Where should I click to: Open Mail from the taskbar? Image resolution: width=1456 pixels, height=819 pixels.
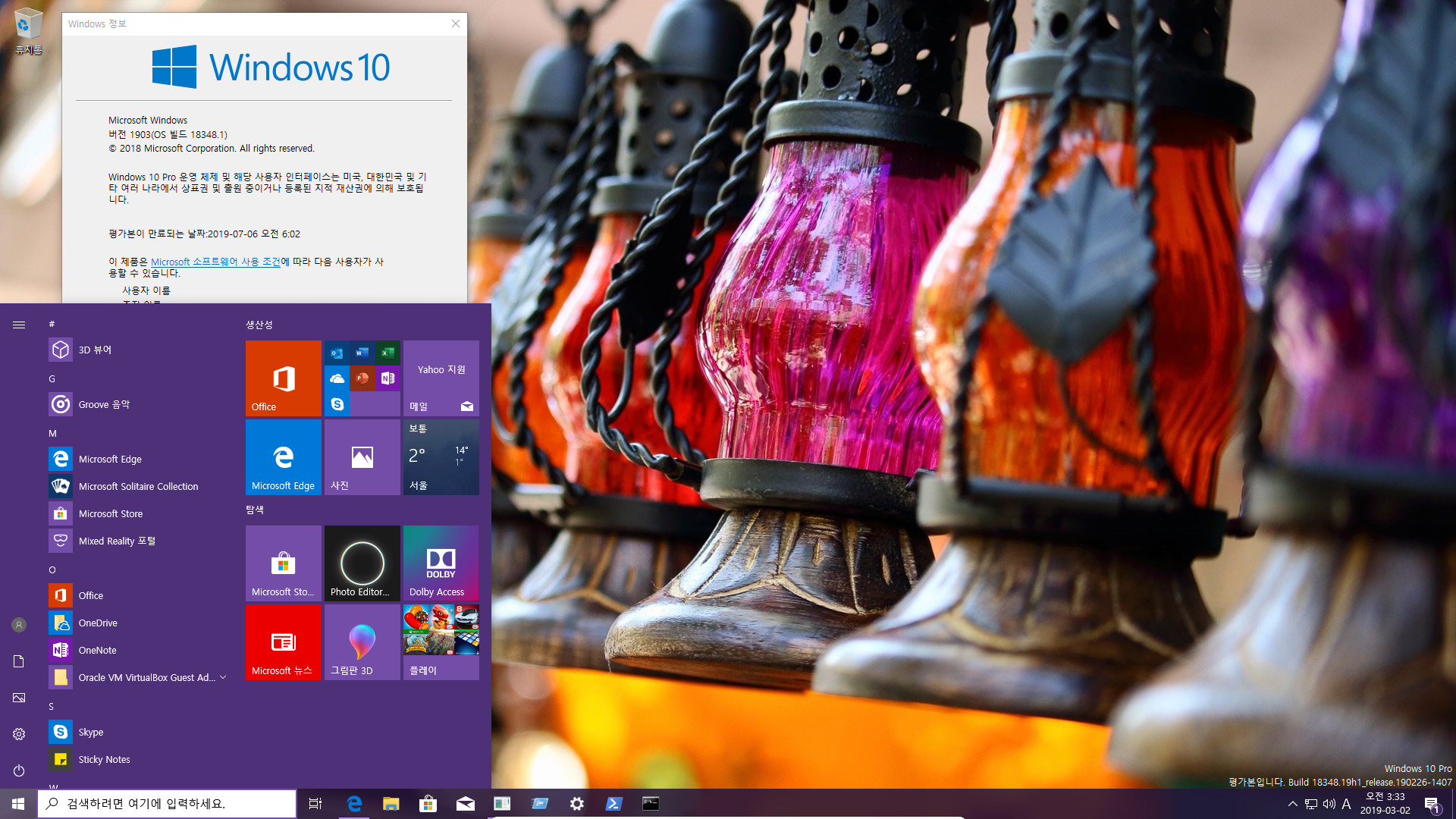tap(466, 804)
